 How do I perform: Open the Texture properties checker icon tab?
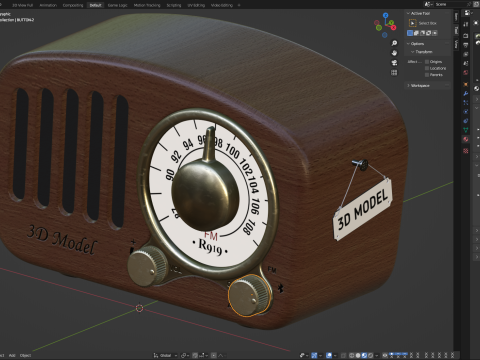pos(466,151)
